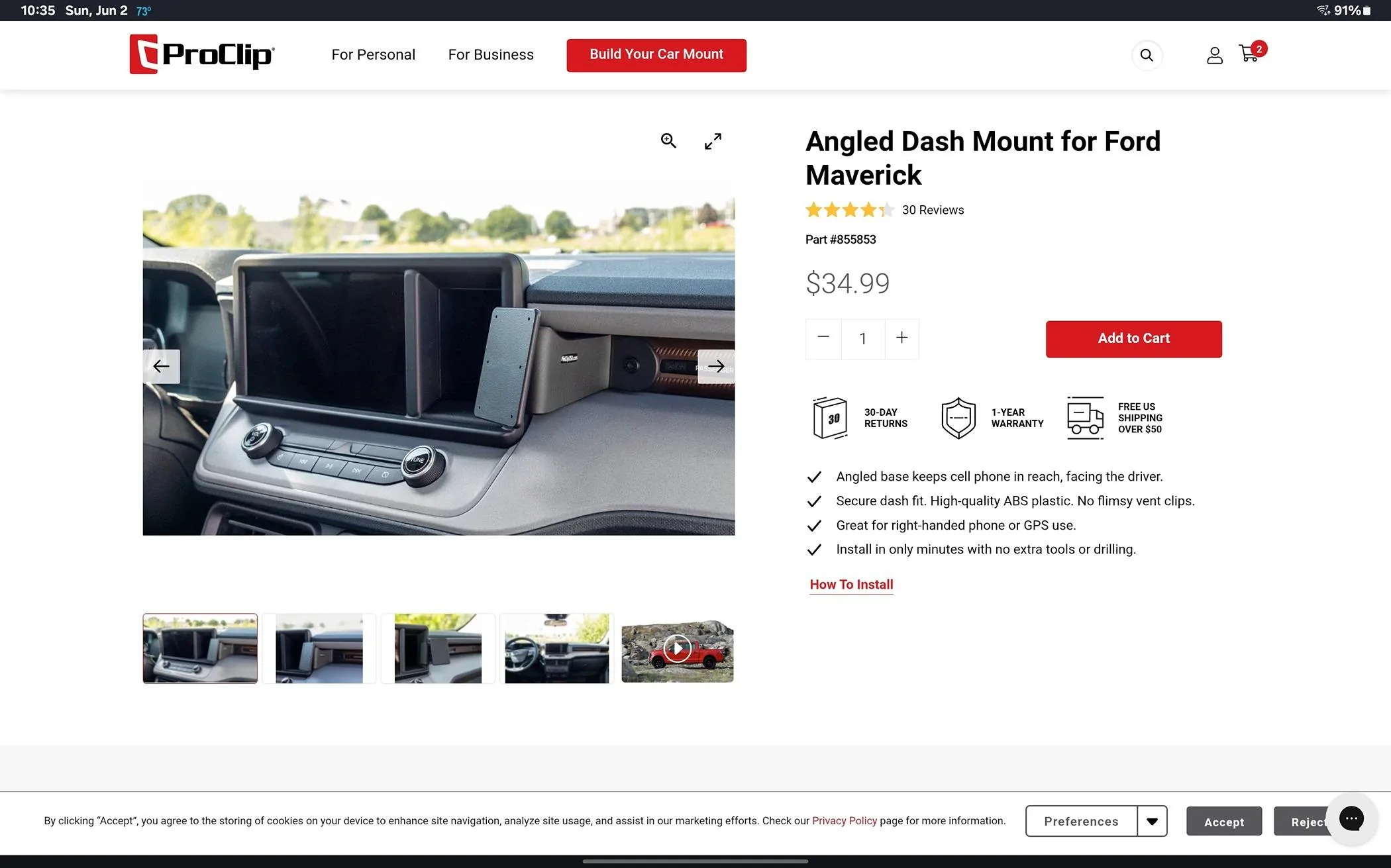This screenshot has width=1391, height=868.
Task: Click the product title heading
Action: tap(983, 158)
